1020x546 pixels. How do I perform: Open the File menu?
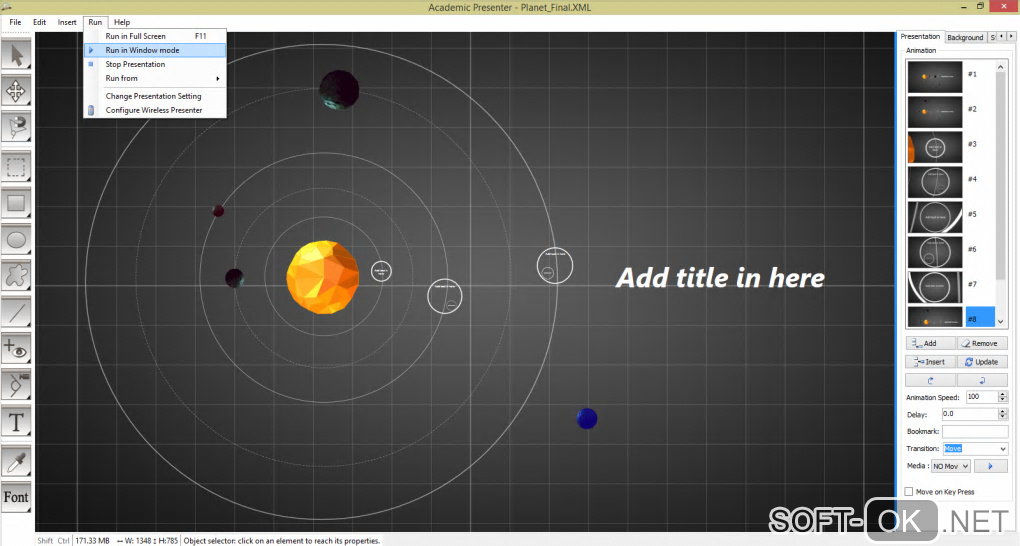[16, 22]
